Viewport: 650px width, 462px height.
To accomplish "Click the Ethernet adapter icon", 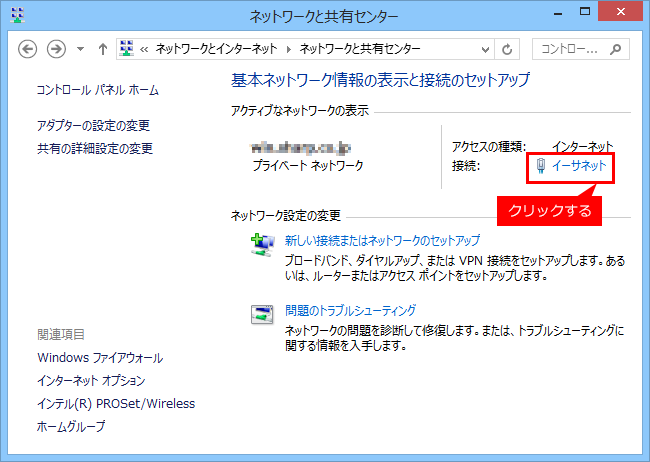I will coord(541,166).
